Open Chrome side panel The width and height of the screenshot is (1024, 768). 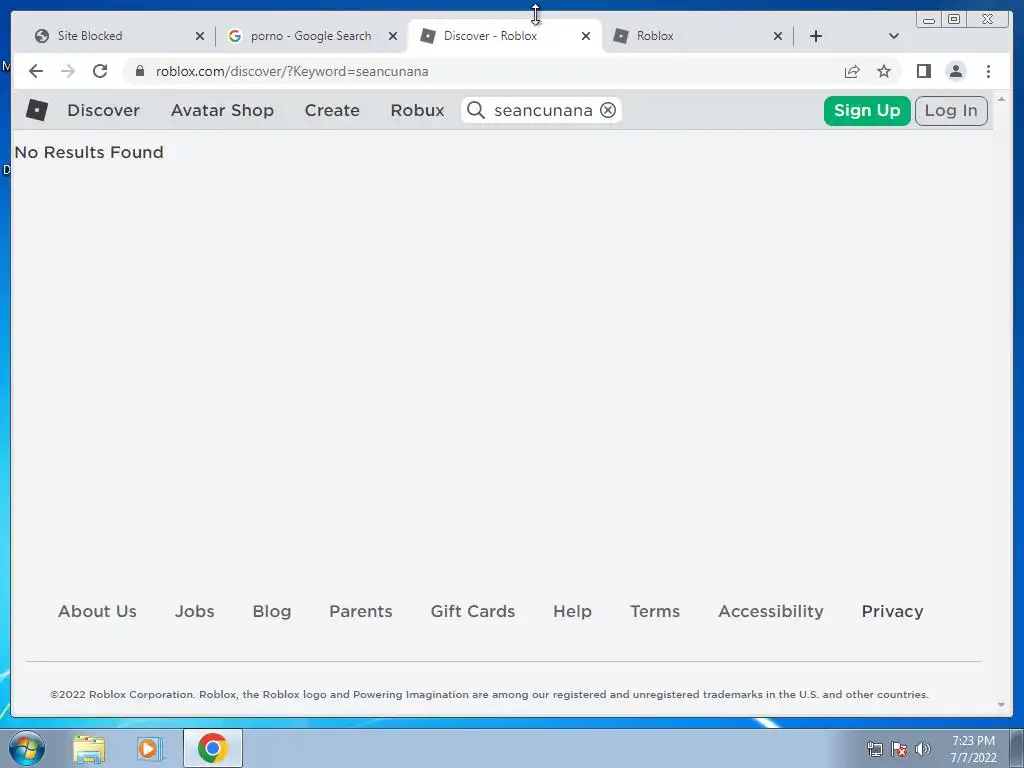tap(923, 71)
